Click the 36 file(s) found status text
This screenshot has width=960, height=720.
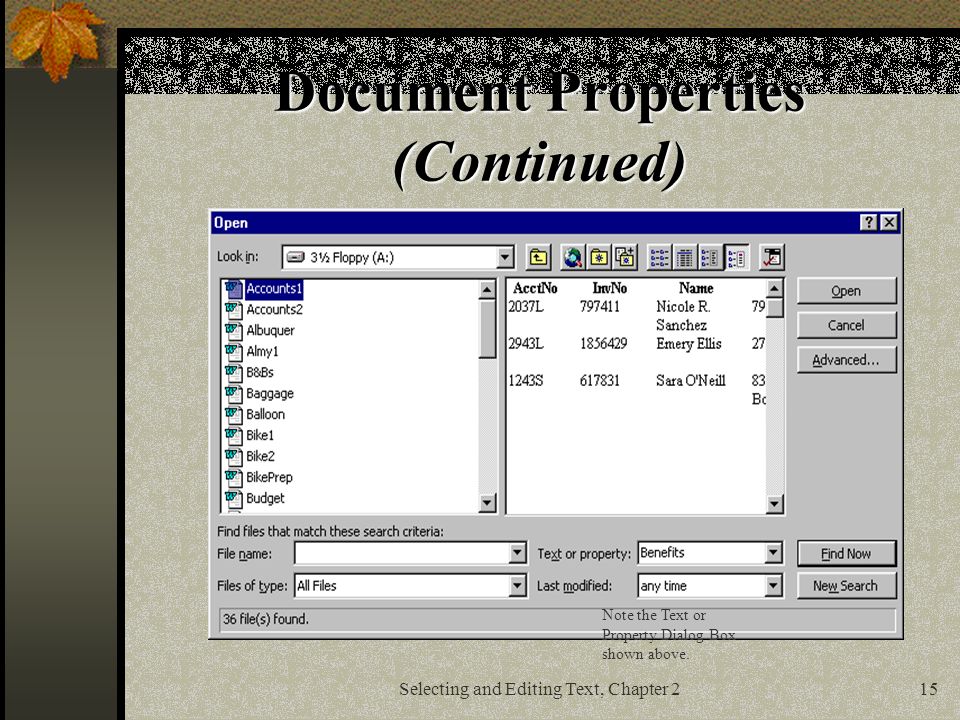(266, 619)
